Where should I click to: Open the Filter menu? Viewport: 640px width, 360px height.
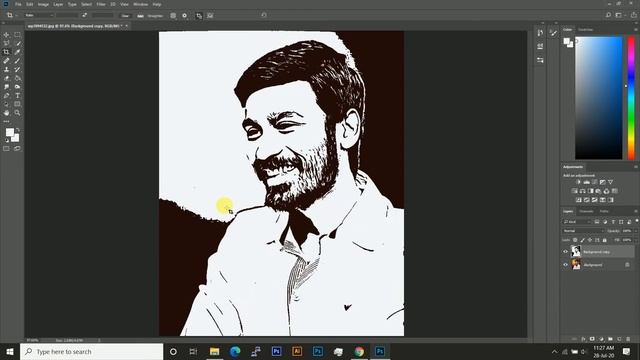point(101,4)
